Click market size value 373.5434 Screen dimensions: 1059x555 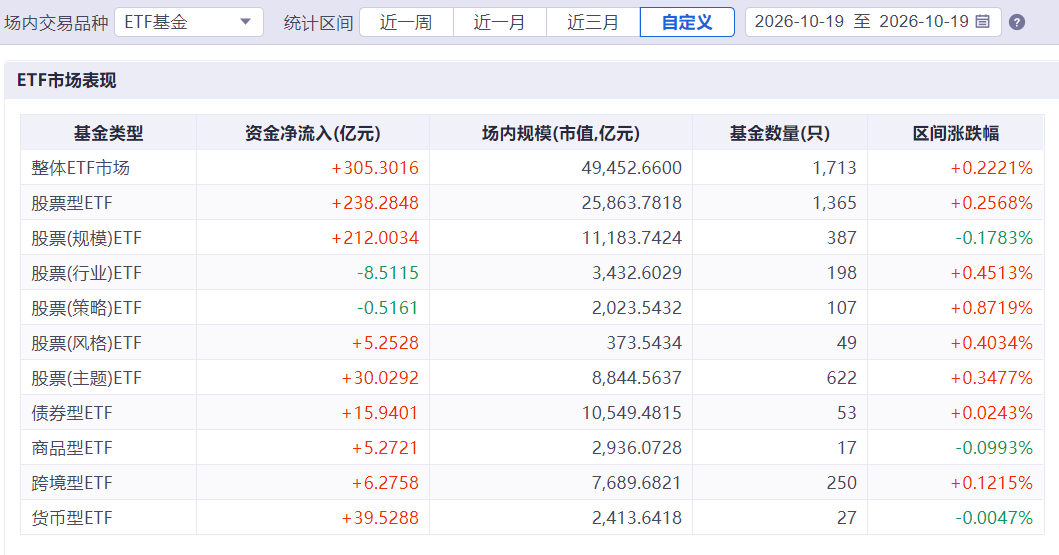coord(644,343)
